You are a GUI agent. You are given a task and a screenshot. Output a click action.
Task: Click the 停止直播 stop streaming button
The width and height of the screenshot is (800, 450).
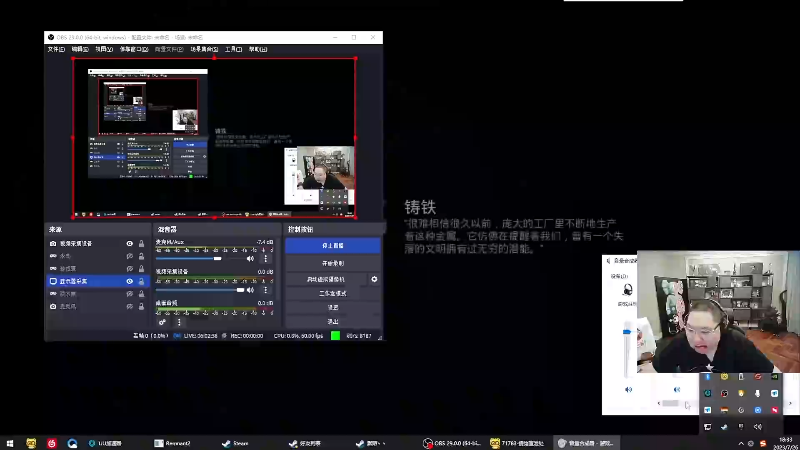pyautogui.click(x=333, y=245)
